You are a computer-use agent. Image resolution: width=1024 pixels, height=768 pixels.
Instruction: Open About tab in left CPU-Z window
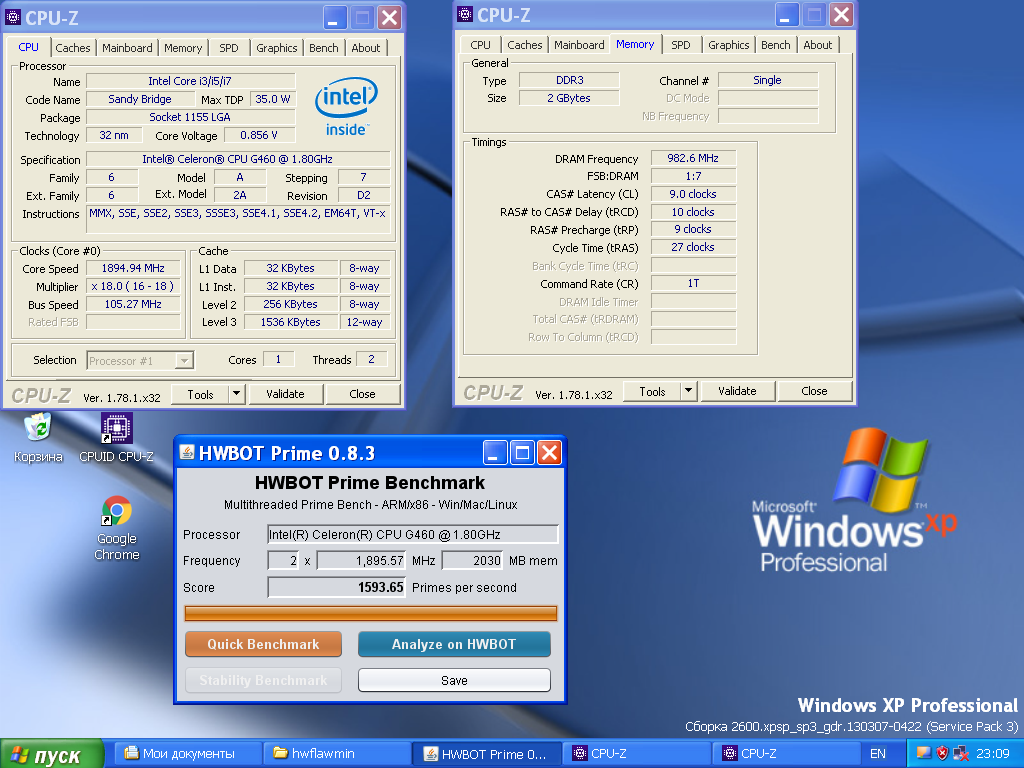(x=365, y=48)
